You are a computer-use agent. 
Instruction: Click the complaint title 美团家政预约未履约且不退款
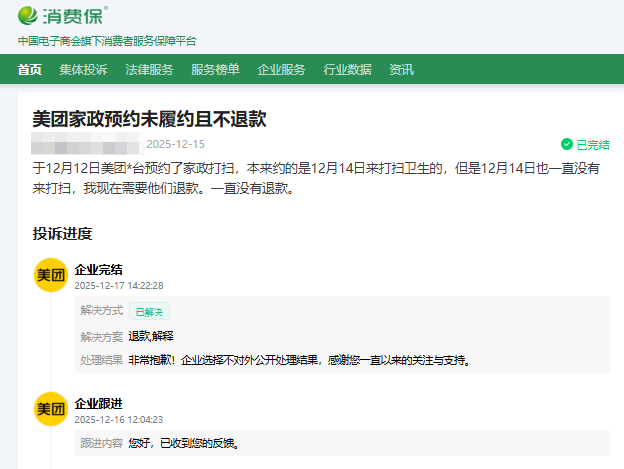pos(149,119)
